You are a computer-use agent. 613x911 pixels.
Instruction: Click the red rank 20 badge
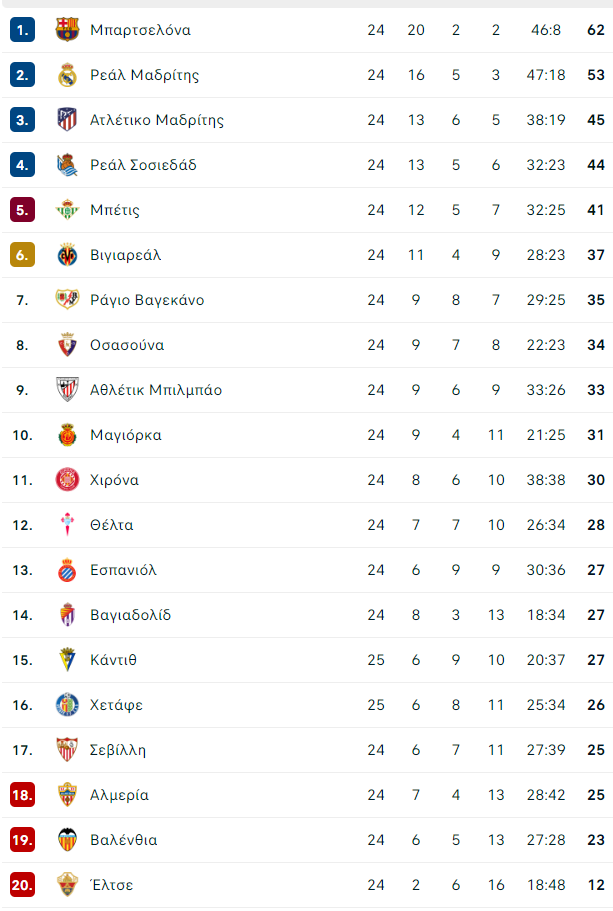pos(22,885)
